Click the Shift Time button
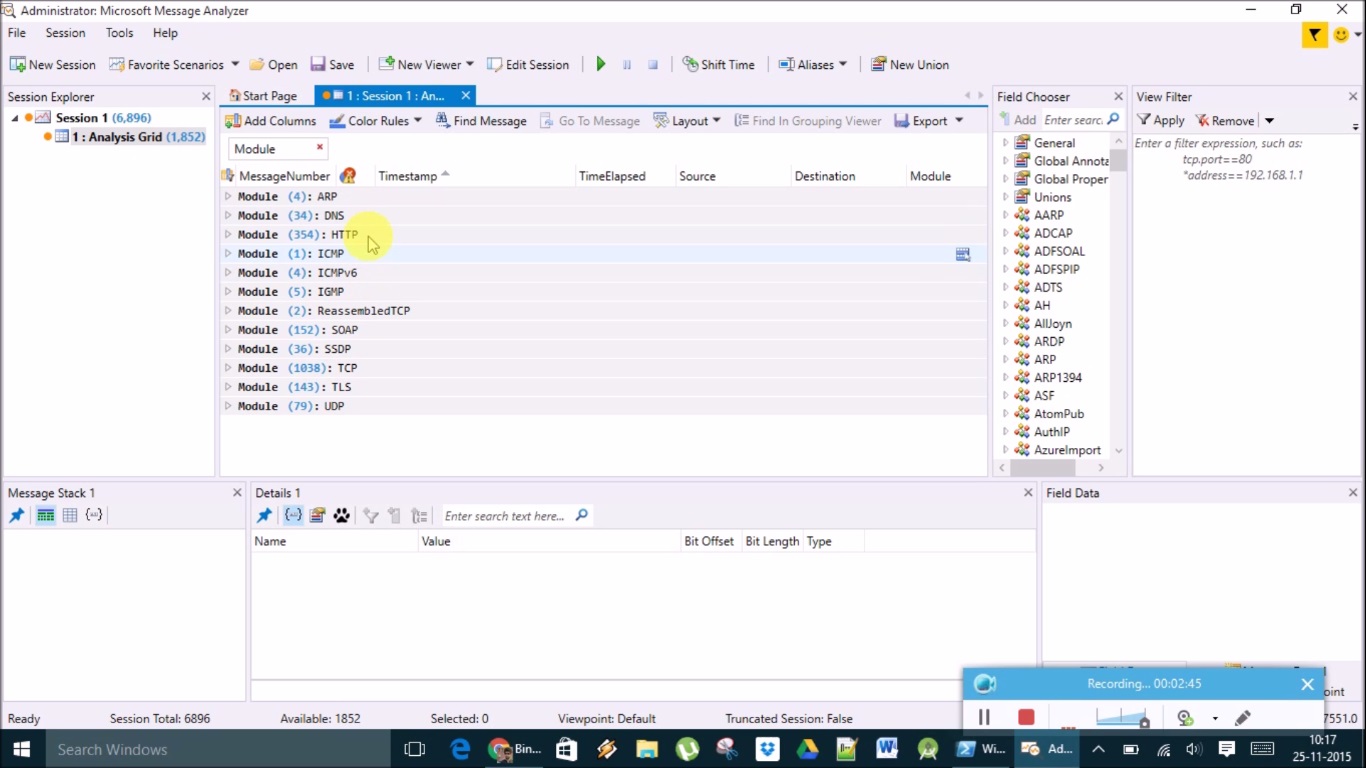 (719, 64)
